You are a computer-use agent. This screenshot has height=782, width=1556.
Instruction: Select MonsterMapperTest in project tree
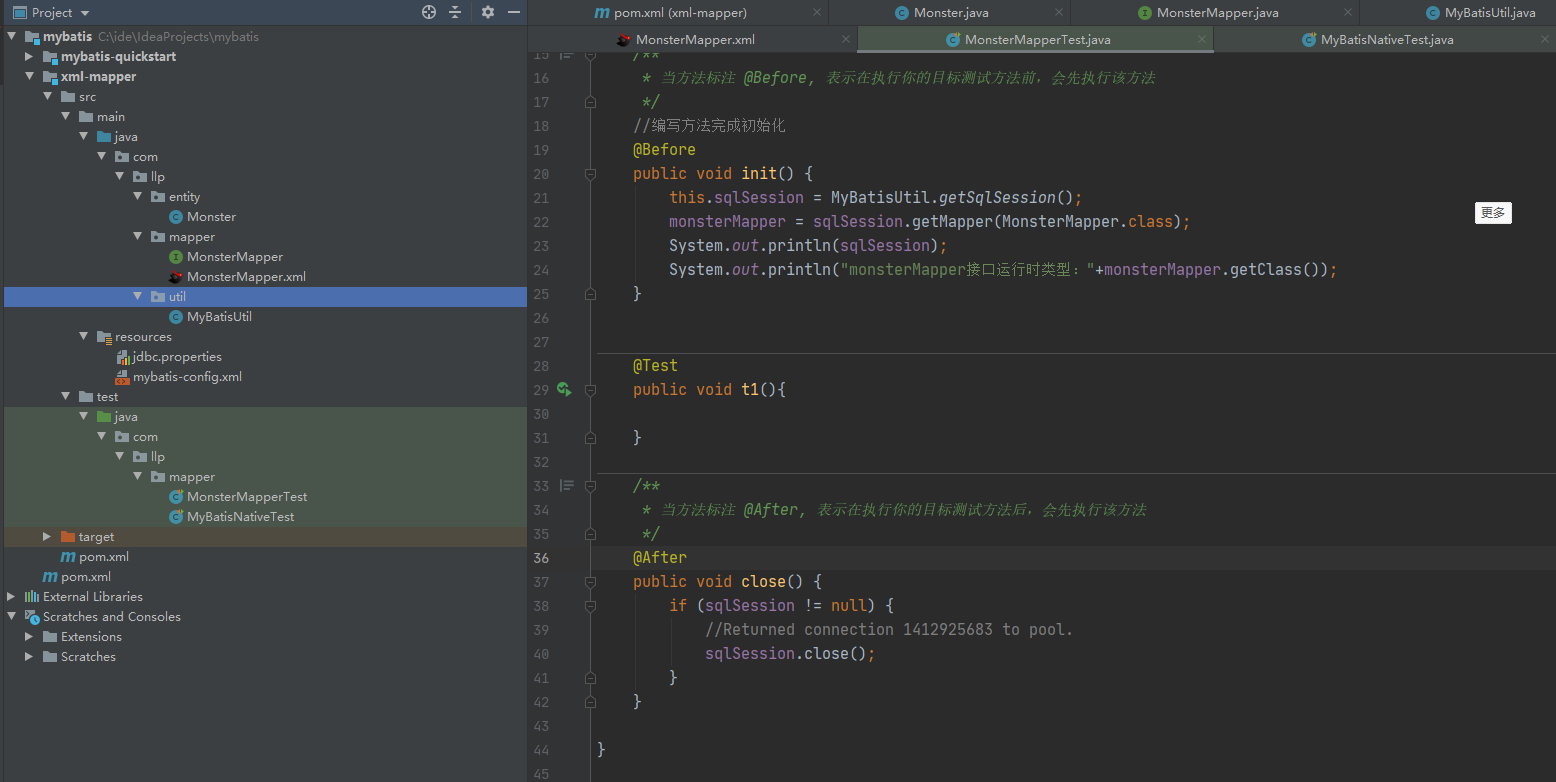(247, 496)
